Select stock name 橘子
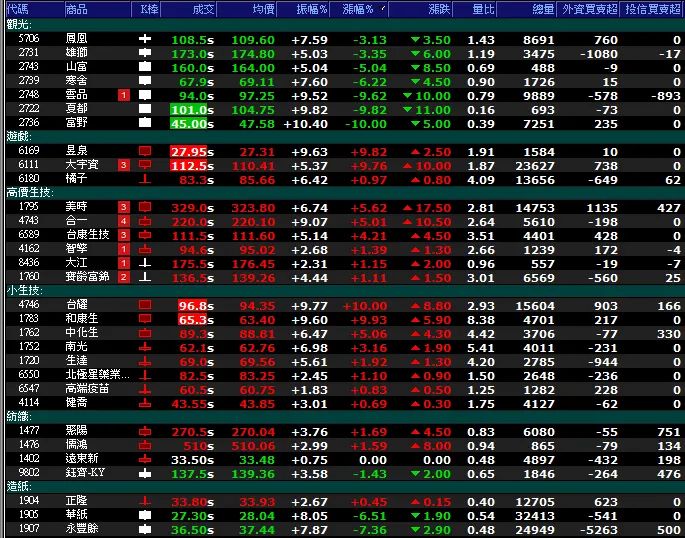685x538 pixels. (76, 179)
